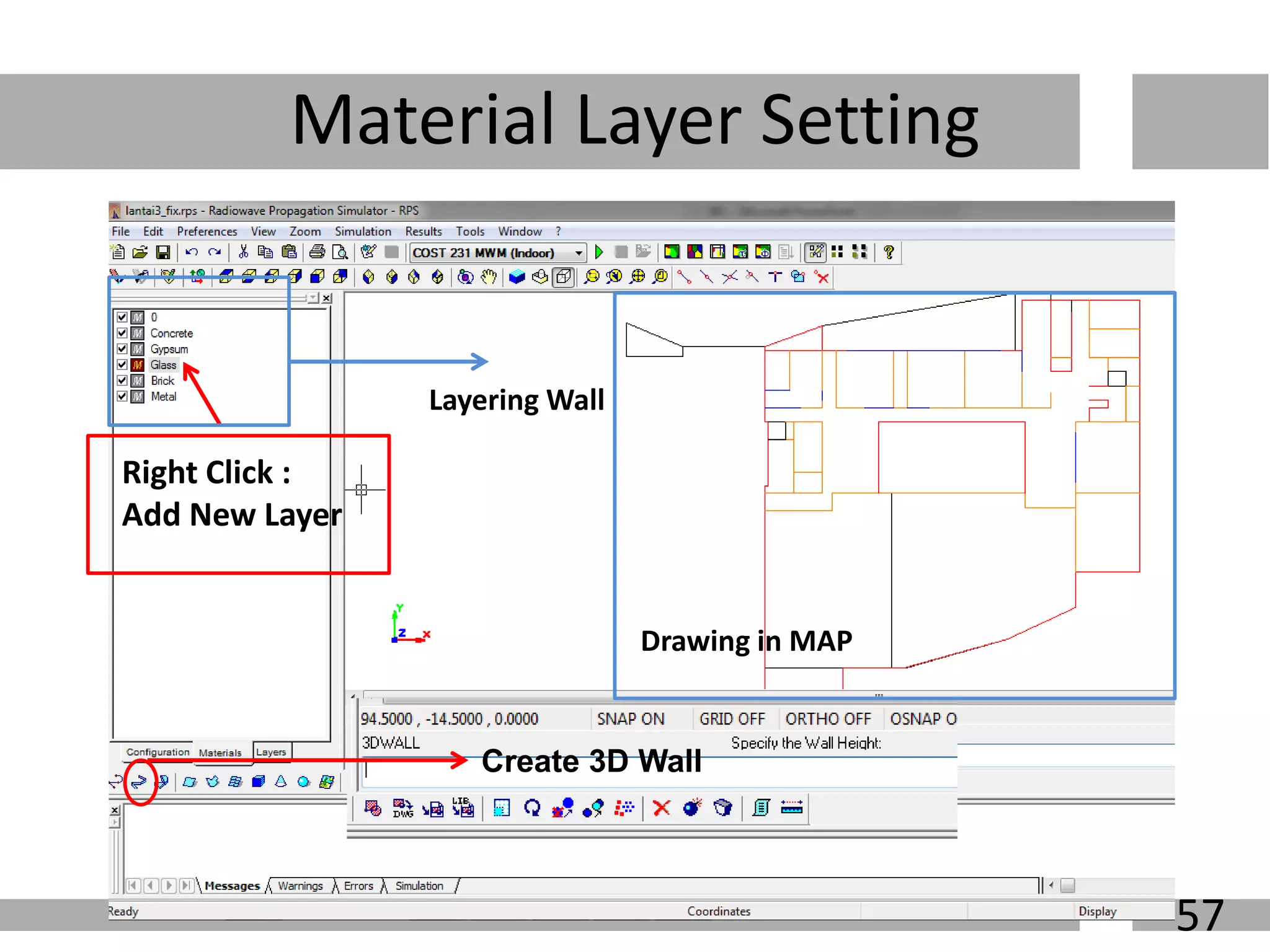Click the Undo arrow icon
Image resolution: width=1270 pixels, height=952 pixels.
click(192, 252)
